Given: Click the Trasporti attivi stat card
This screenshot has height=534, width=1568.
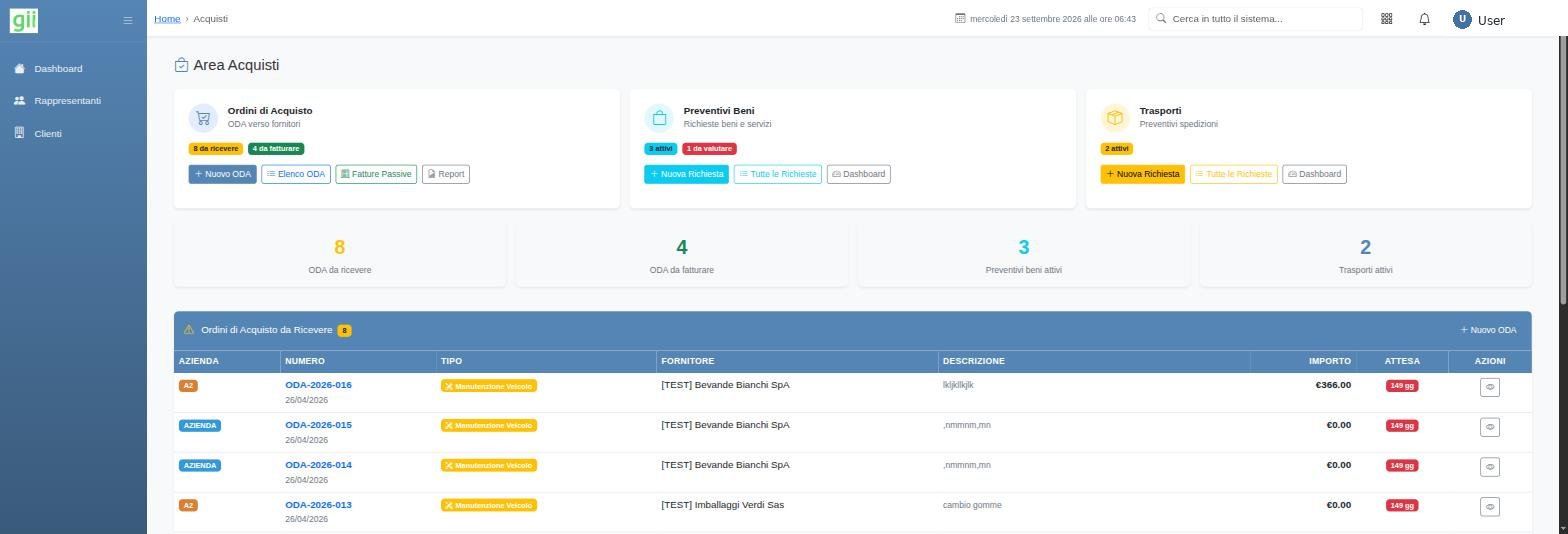Looking at the screenshot, I should [x=1366, y=255].
